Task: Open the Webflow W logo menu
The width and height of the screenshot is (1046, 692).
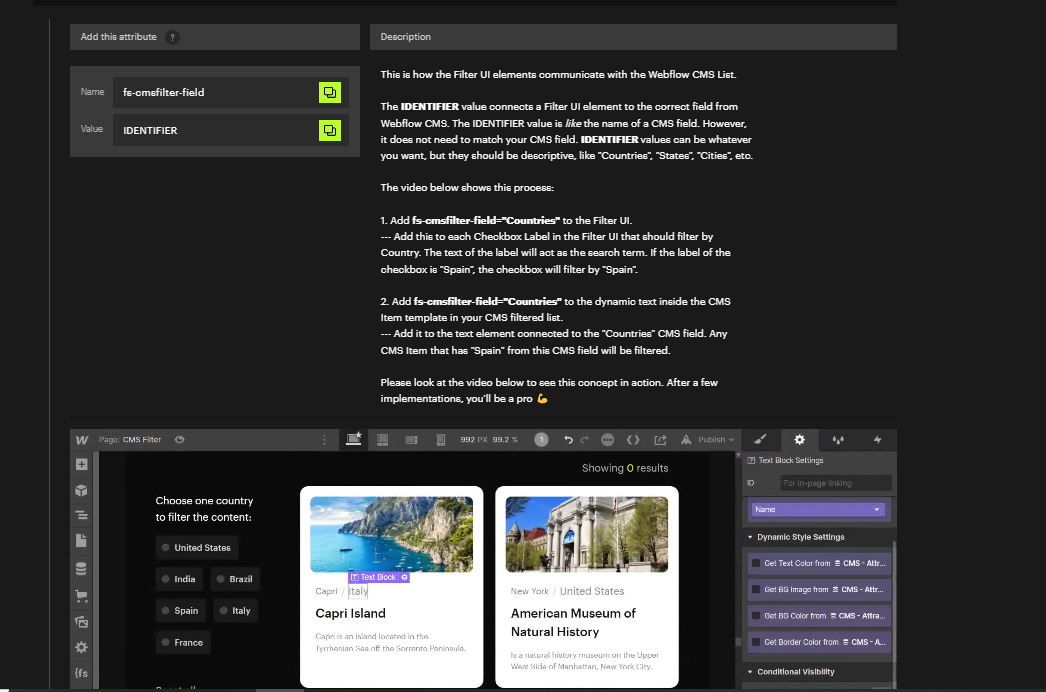Action: coord(82,440)
